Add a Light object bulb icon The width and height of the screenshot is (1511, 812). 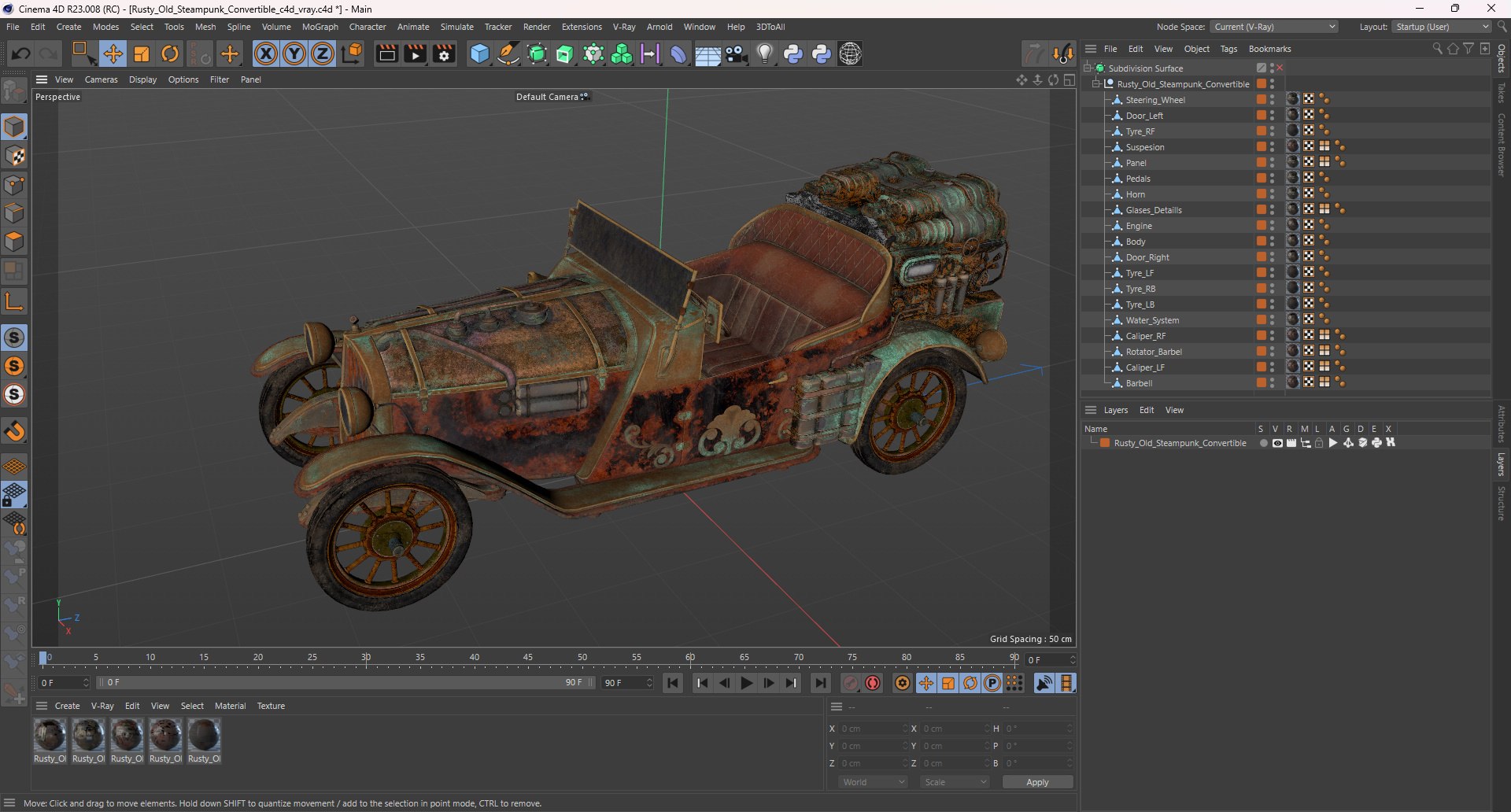765,54
